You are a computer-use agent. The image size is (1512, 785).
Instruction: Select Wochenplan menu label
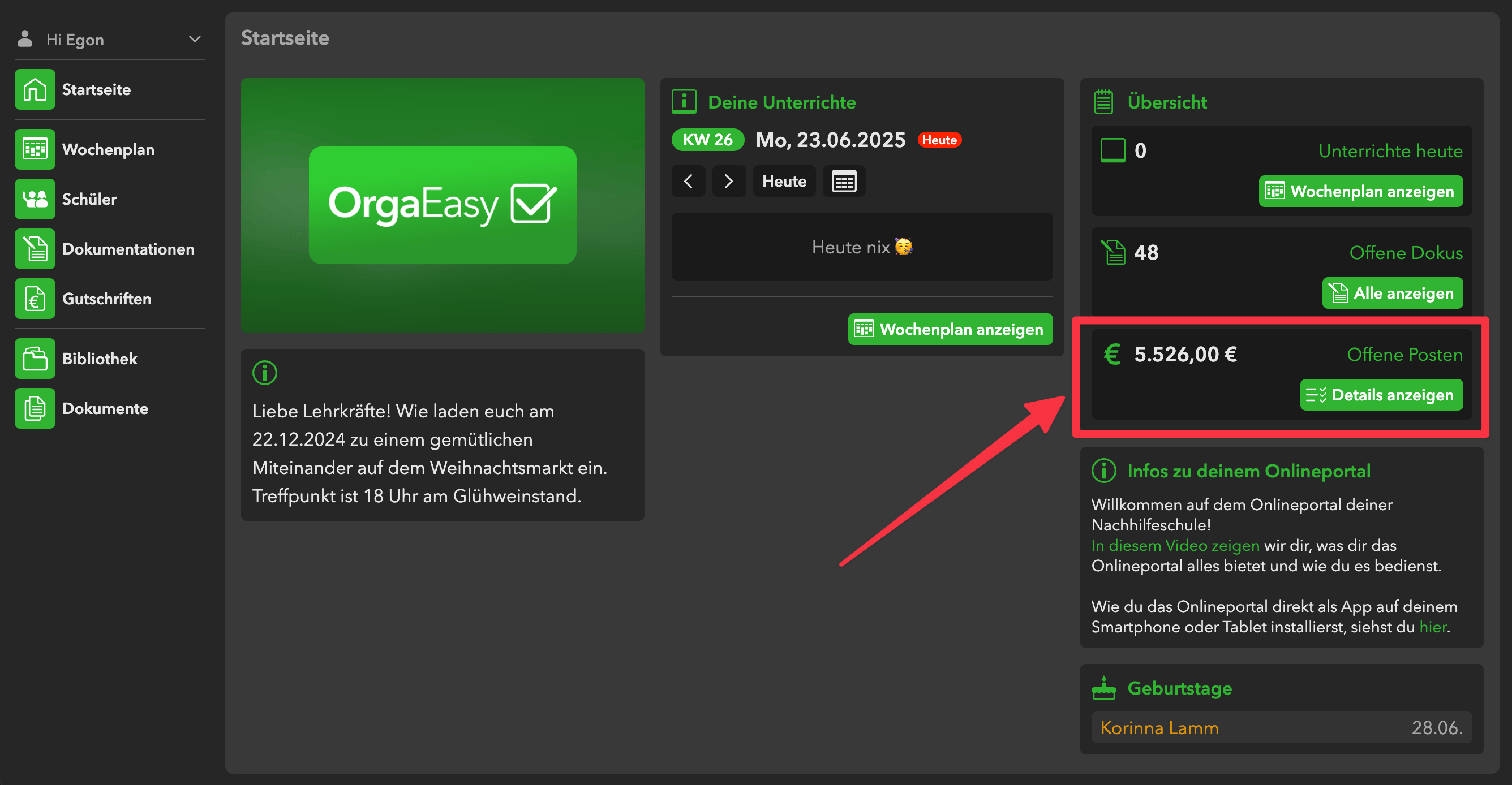(108, 149)
